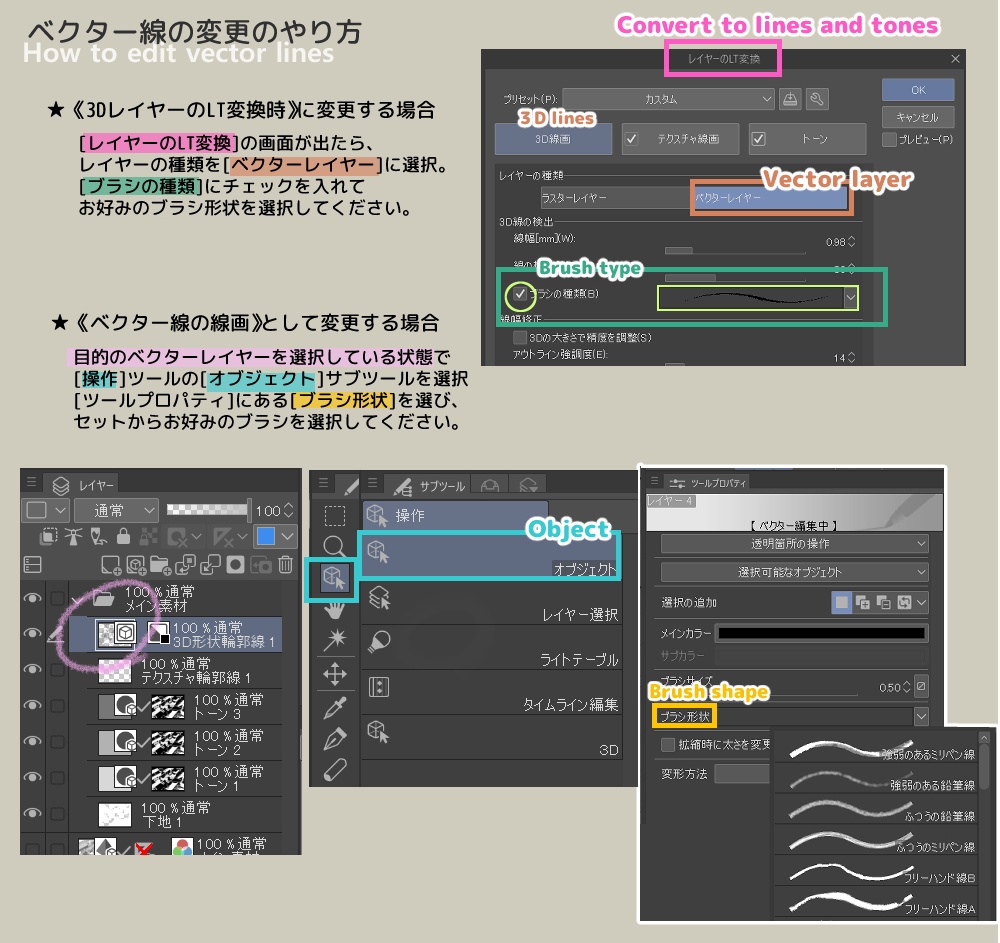Create a new layer folder
1000x943 pixels.
pos(162,566)
